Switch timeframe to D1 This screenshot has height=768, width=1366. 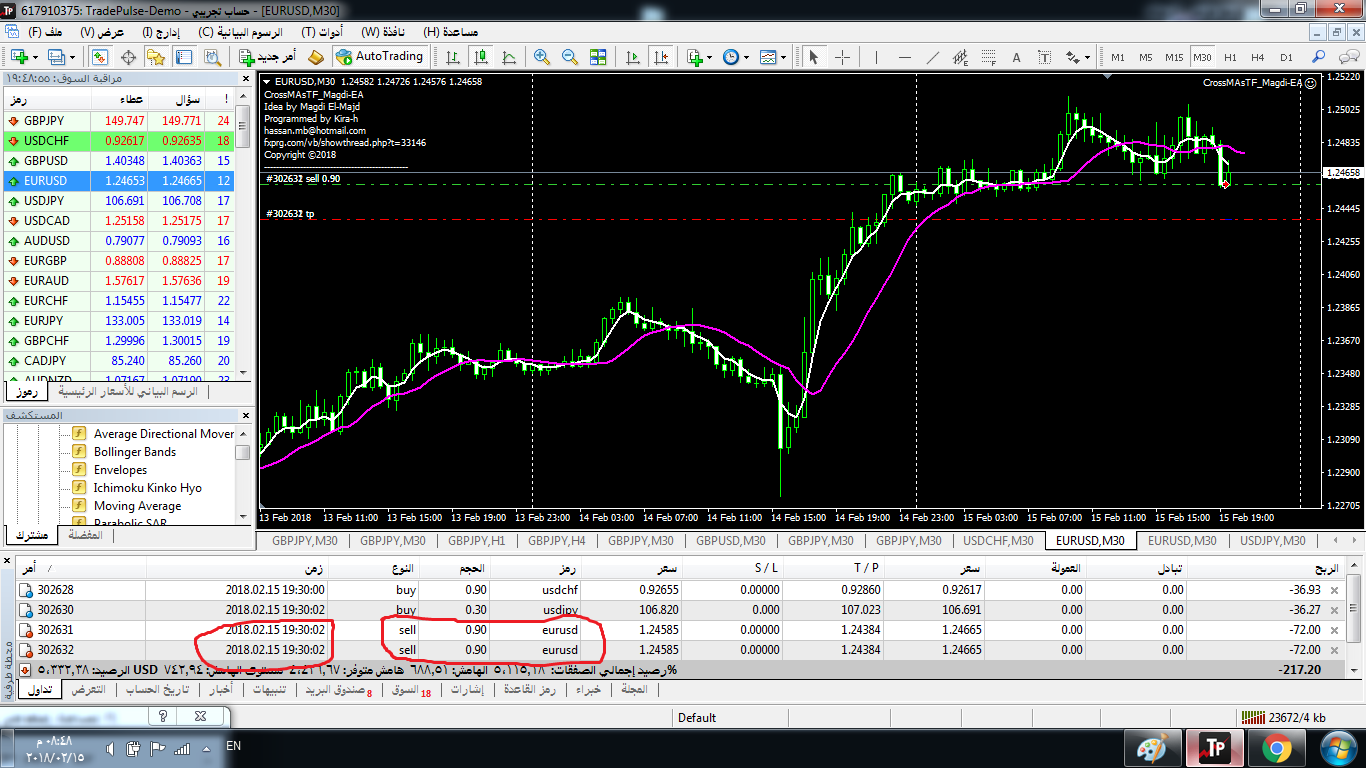pos(1286,57)
